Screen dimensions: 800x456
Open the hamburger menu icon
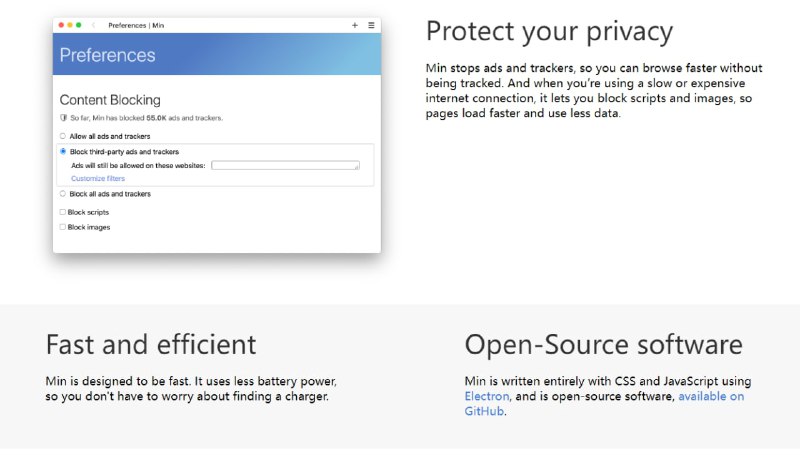coord(371,25)
